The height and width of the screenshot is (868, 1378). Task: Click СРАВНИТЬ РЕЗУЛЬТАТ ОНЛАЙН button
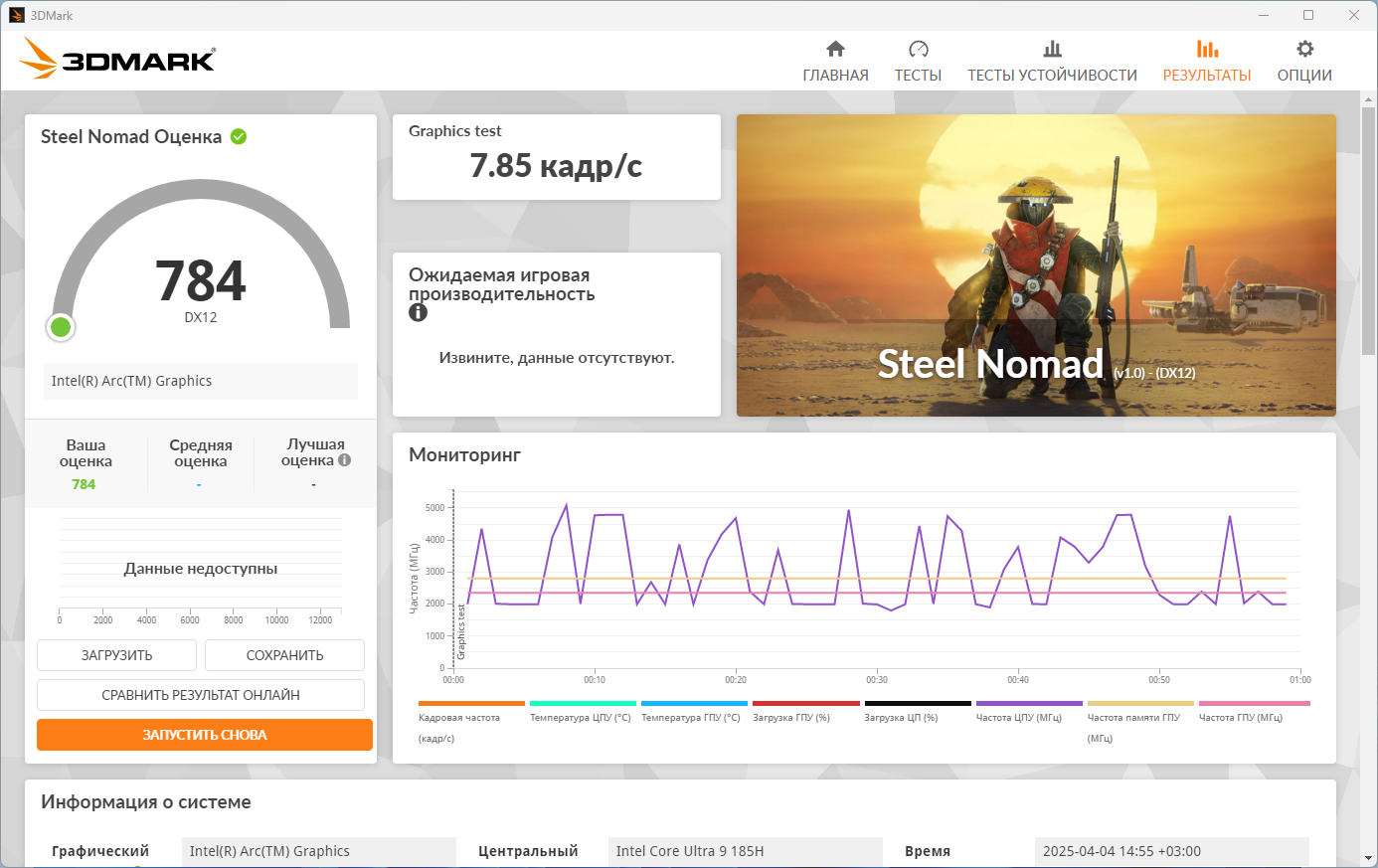click(x=201, y=695)
